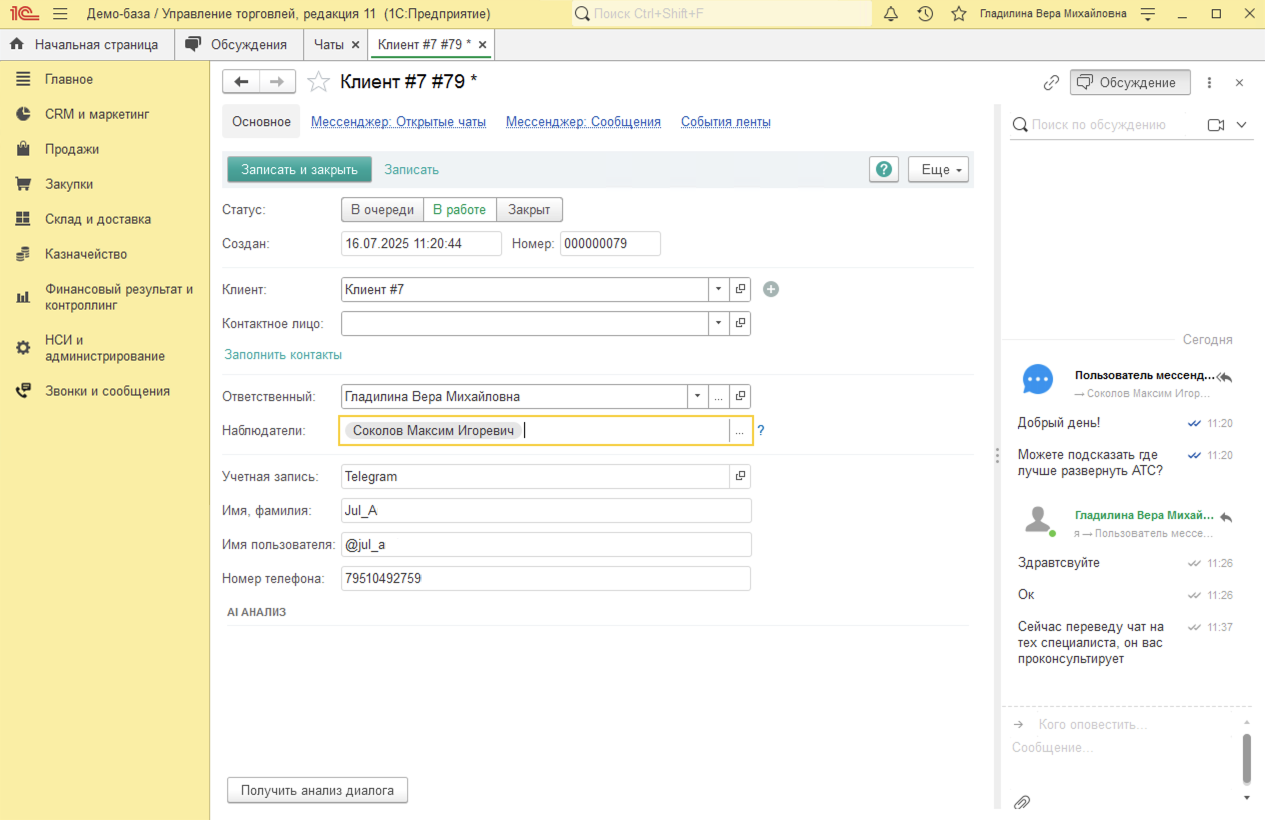The width and height of the screenshot is (1265, 820).
Task: Click the Записать и закрыть button
Action: coord(299,170)
